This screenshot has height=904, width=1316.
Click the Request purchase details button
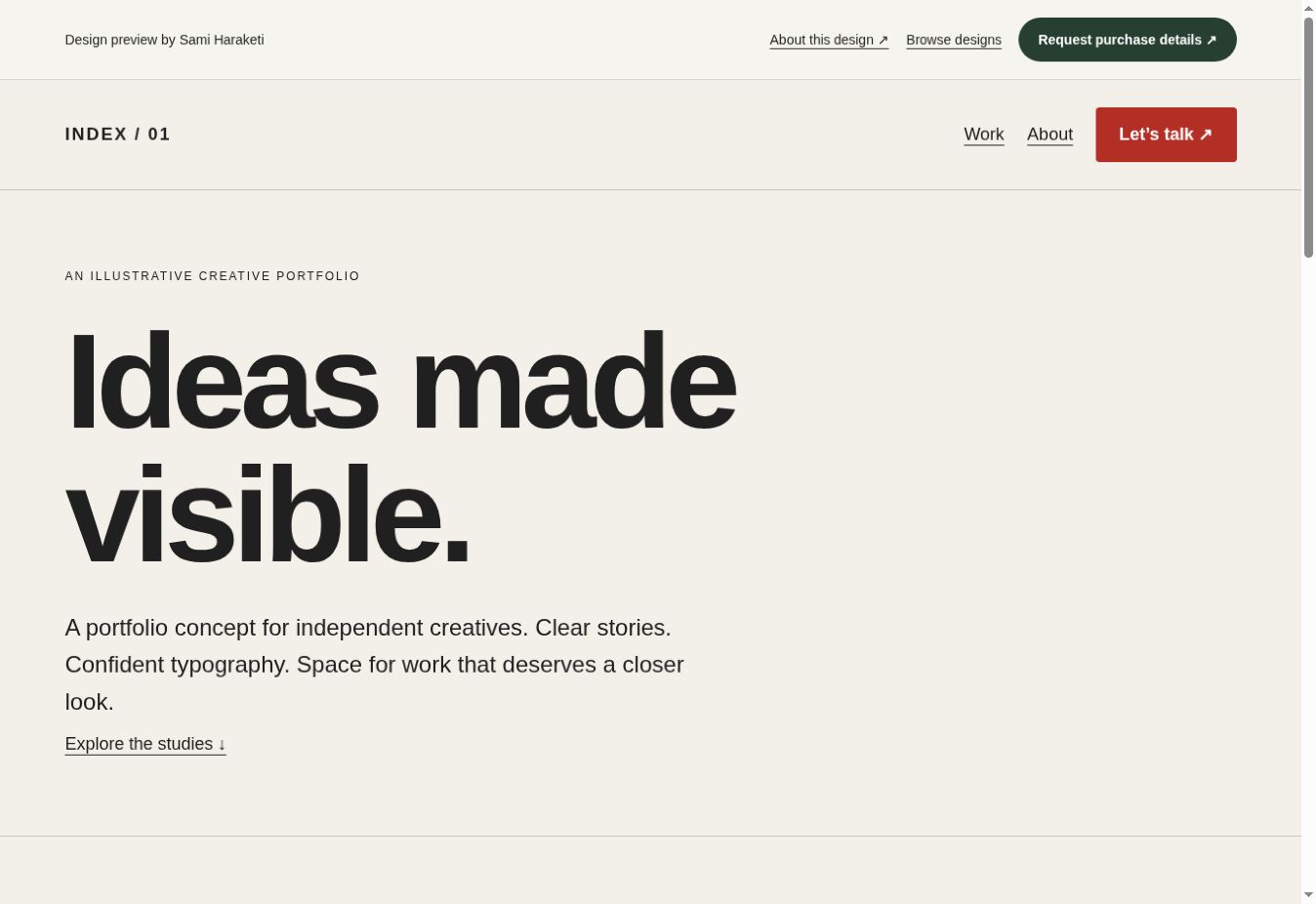click(x=1128, y=40)
